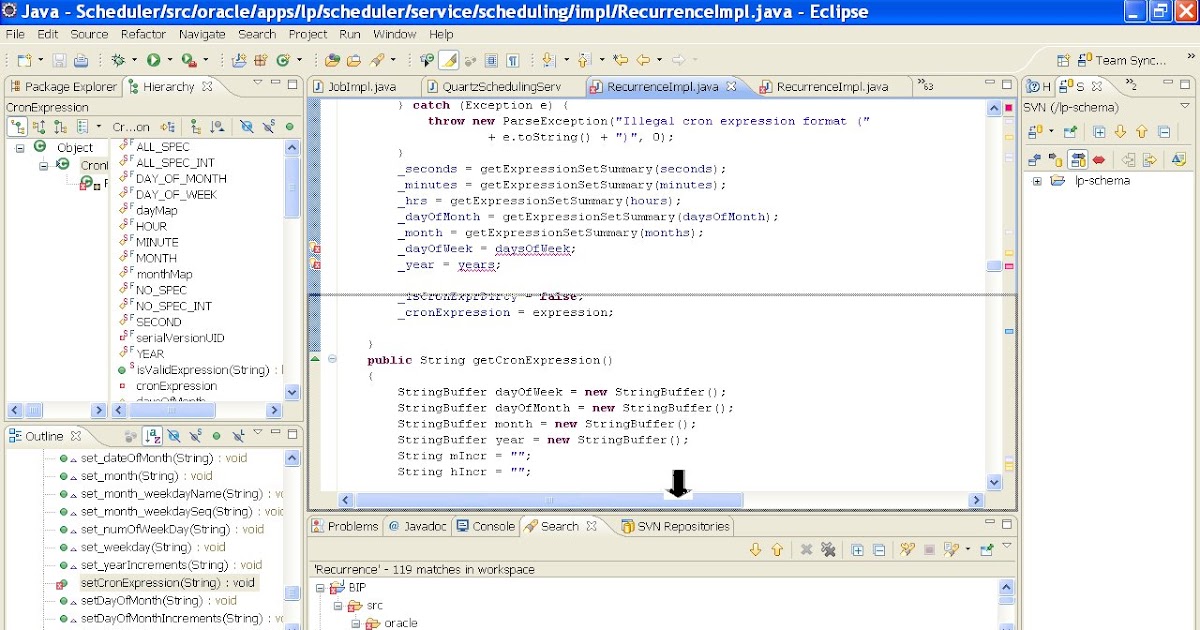Open the File menu
Viewport: 1200px width, 630px height.
point(15,34)
